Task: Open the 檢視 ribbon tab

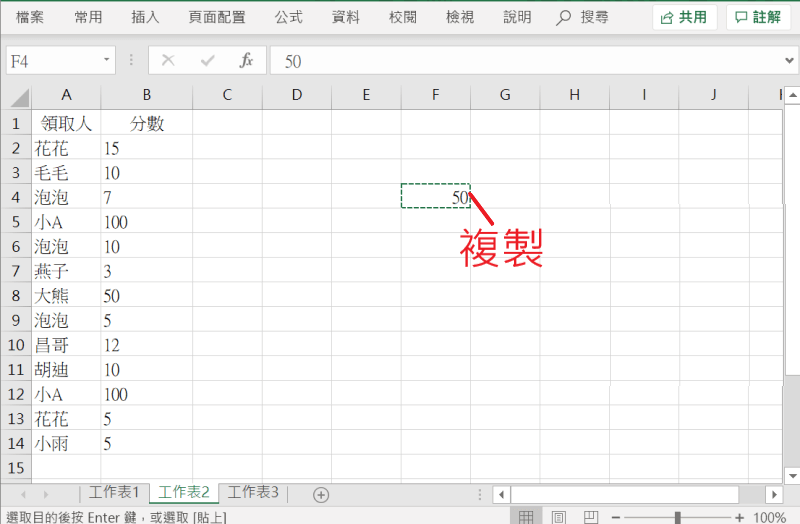Action: point(460,17)
